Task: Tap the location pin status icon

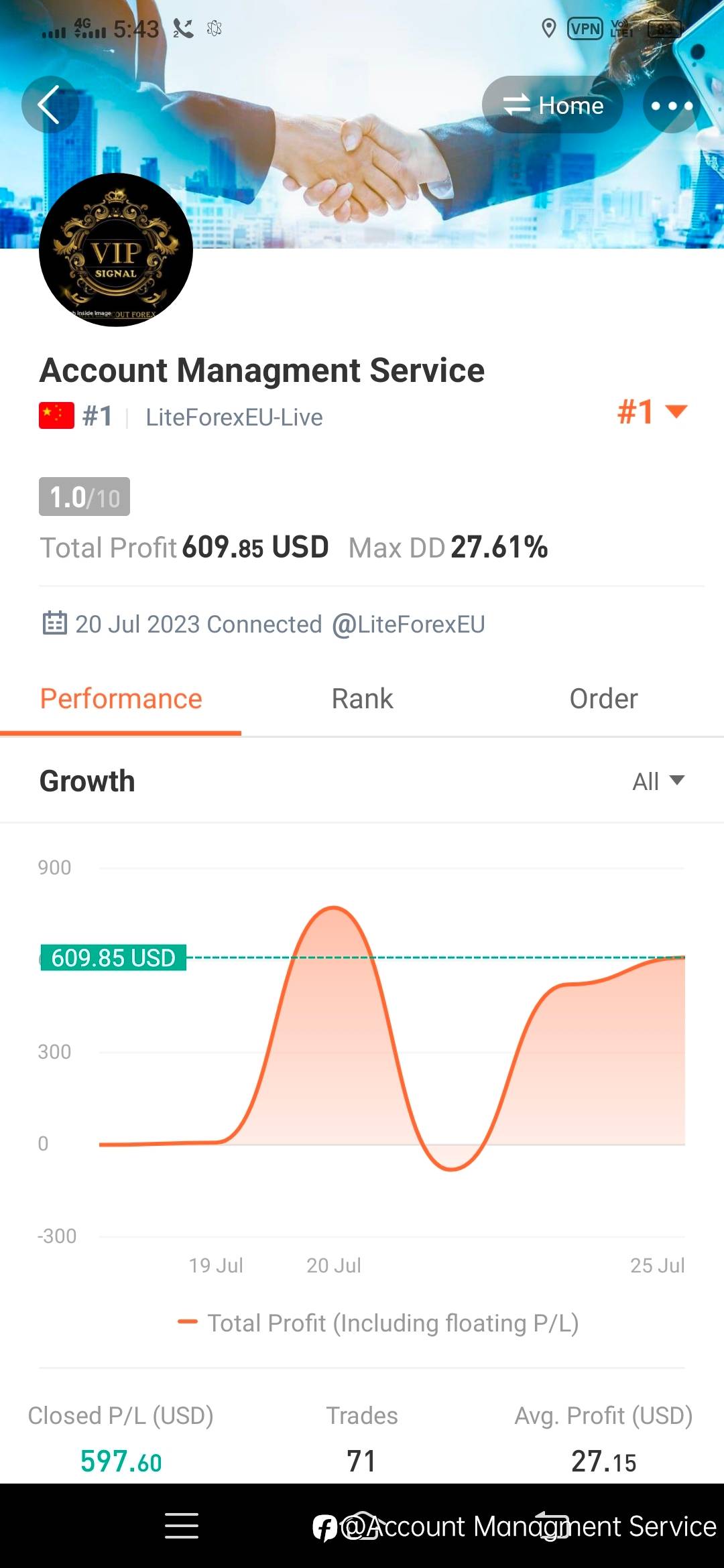Action: click(x=548, y=29)
